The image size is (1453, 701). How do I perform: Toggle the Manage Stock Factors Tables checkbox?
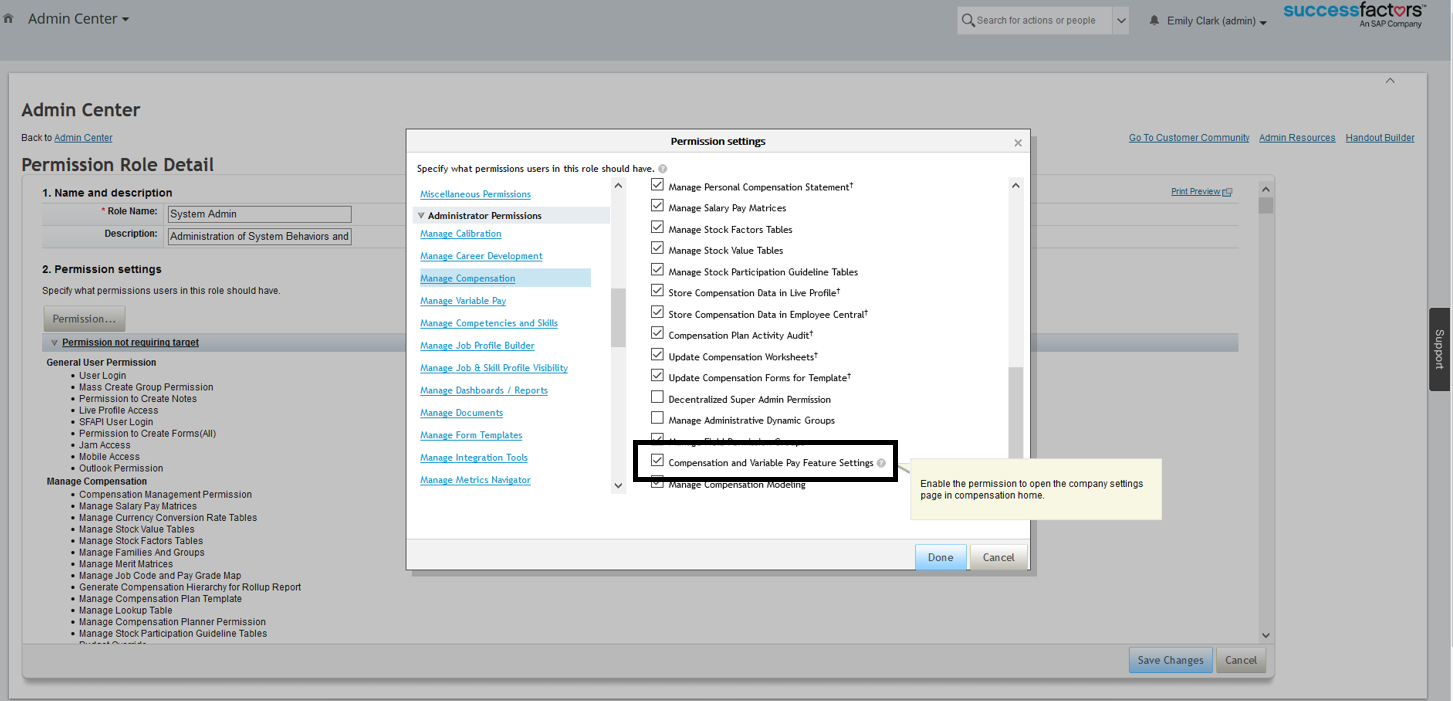657,228
